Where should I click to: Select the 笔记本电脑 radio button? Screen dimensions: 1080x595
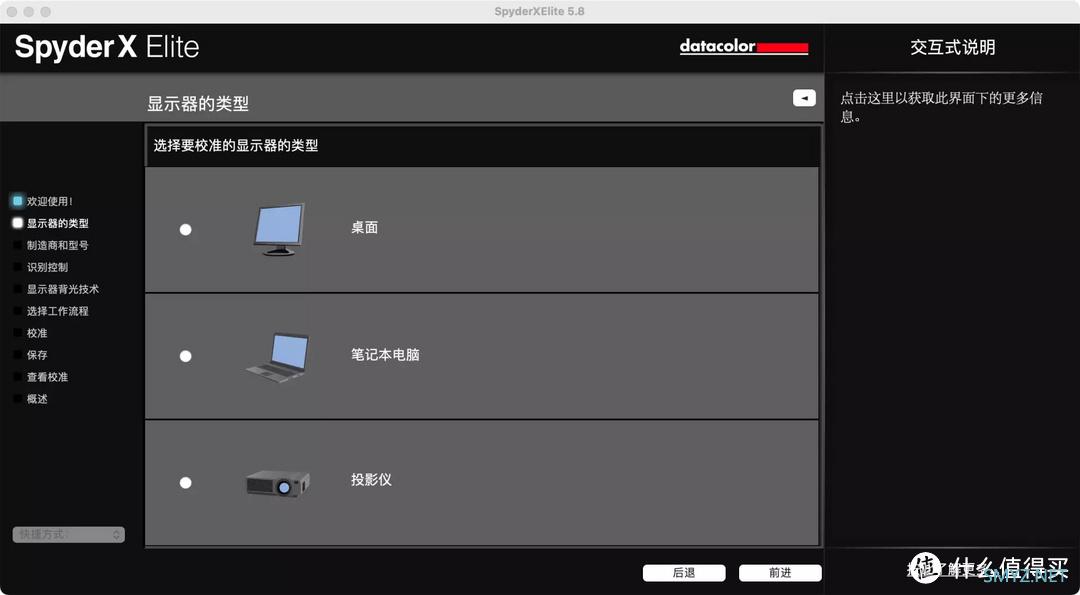[x=185, y=355]
